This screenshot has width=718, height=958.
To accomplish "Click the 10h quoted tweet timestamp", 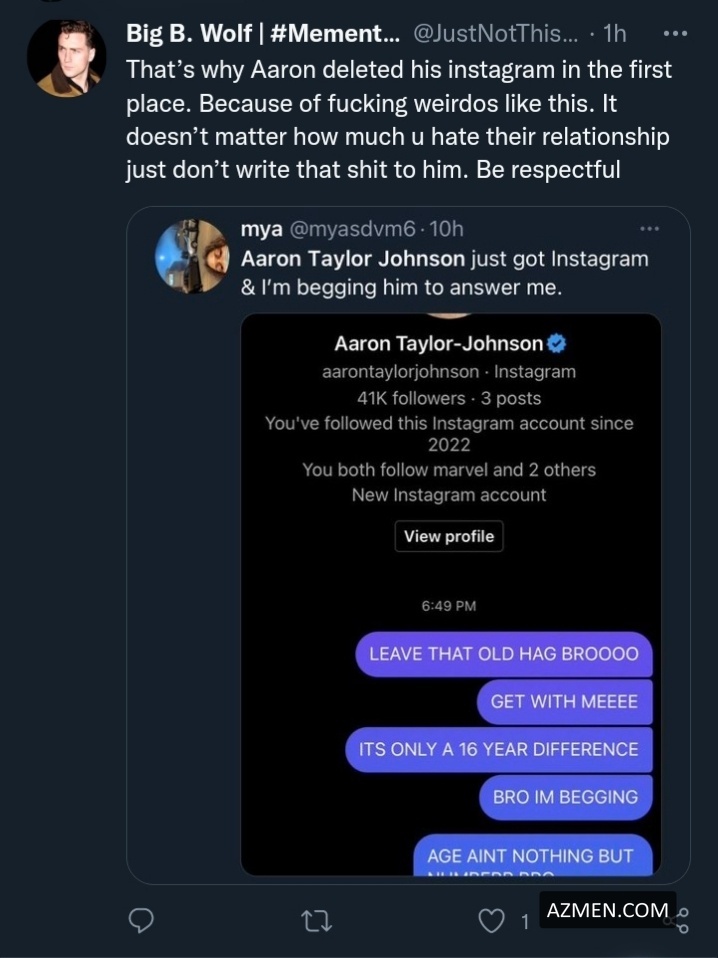I will pos(445,230).
